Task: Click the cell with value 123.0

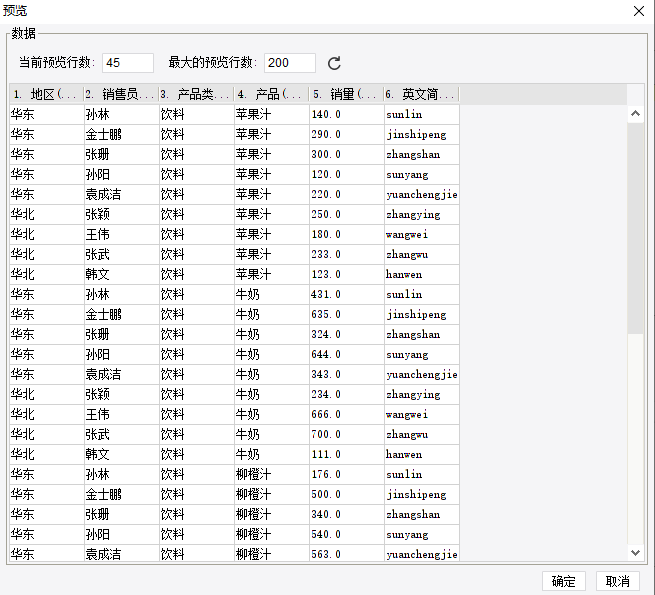Action: [347, 275]
